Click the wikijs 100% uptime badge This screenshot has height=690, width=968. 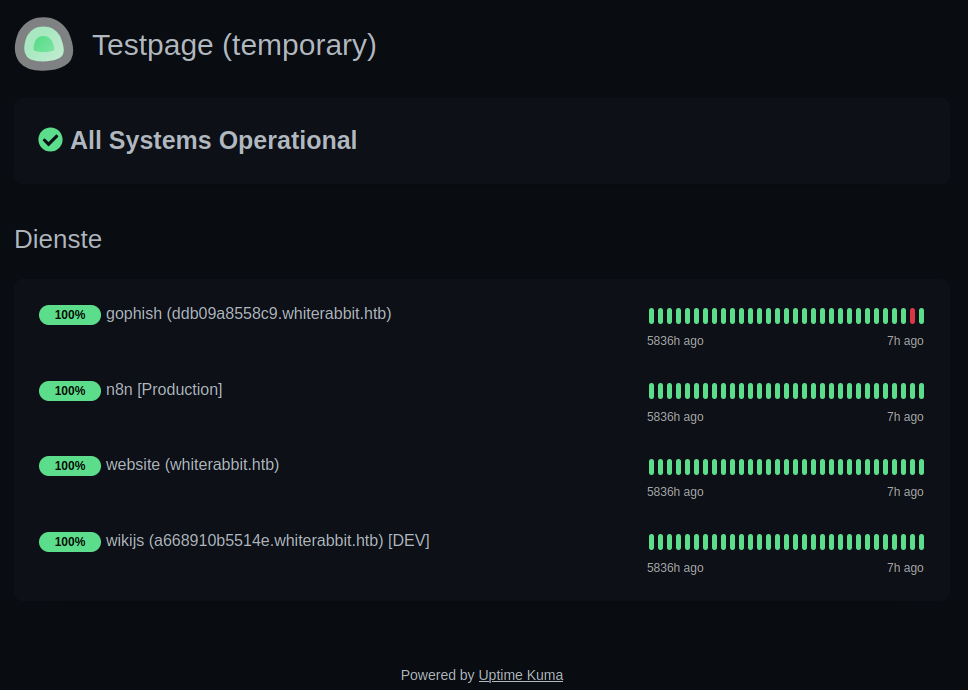tap(70, 542)
